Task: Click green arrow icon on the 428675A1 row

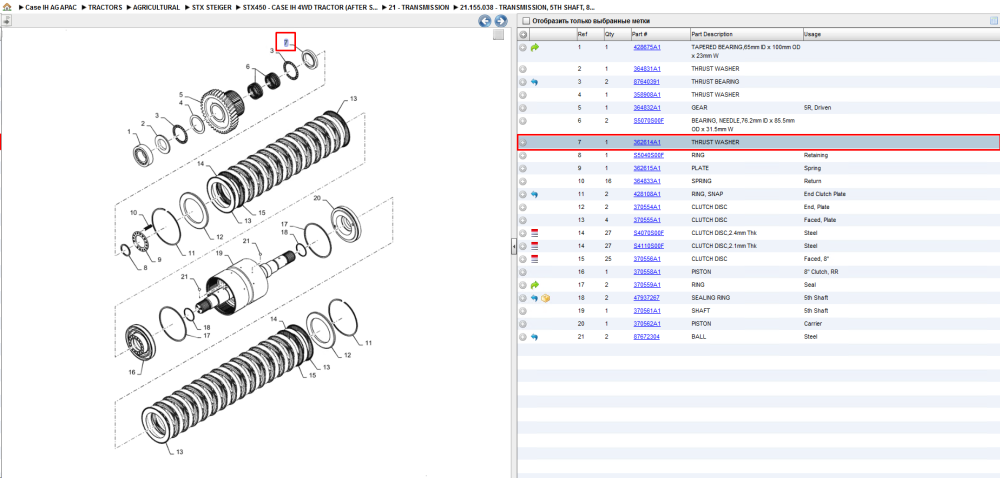Action: [x=534, y=48]
